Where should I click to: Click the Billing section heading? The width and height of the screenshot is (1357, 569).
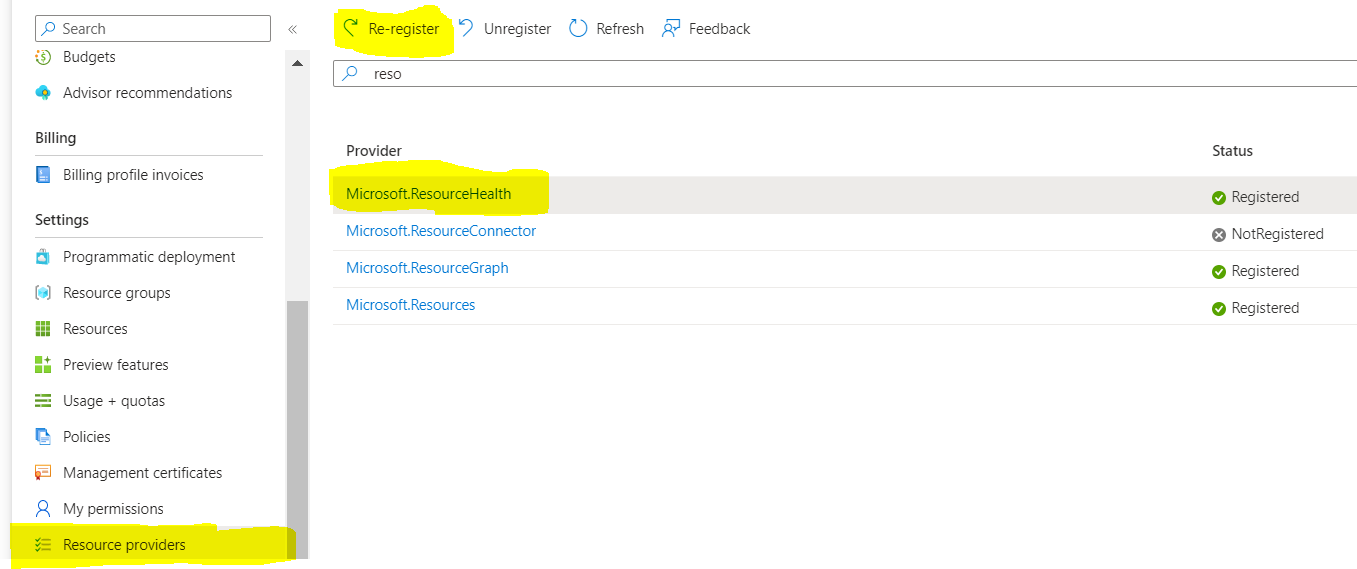pos(55,138)
